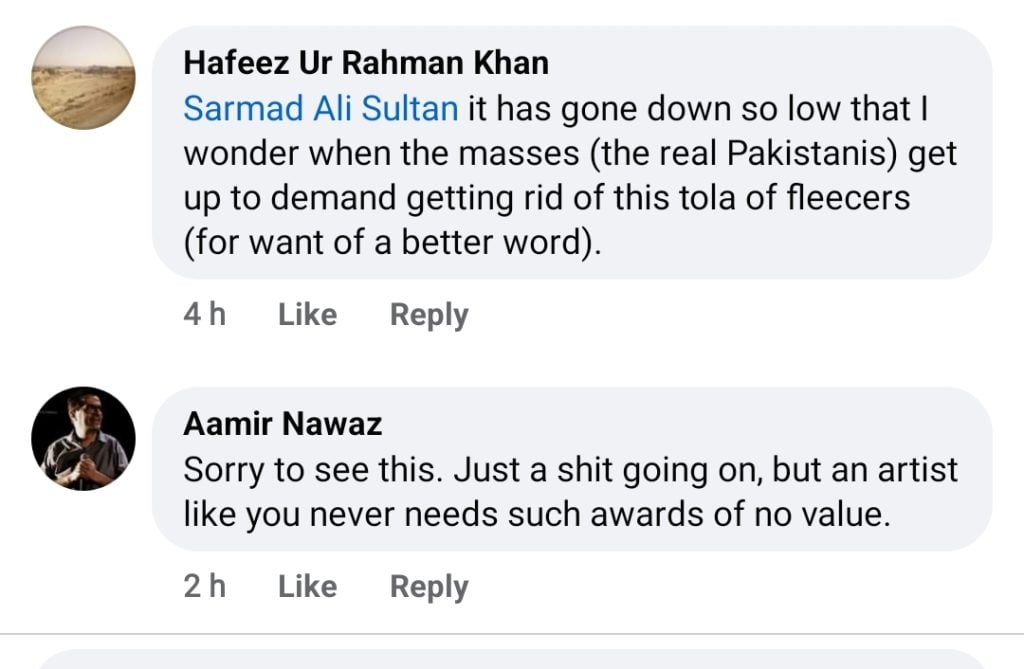Viewport: 1024px width, 669px height.
Task: Reply to Aamir Nawaz's comment
Action: click(429, 587)
